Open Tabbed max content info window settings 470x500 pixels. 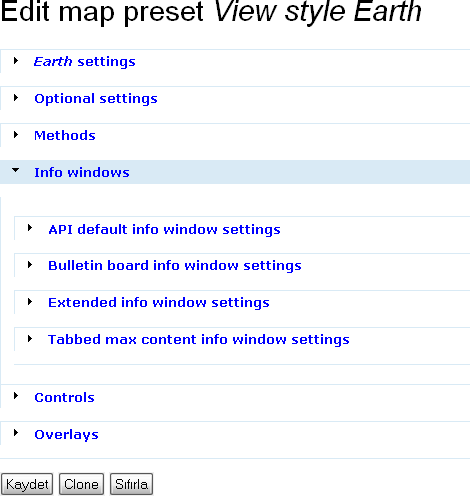pyautogui.click(x=199, y=340)
